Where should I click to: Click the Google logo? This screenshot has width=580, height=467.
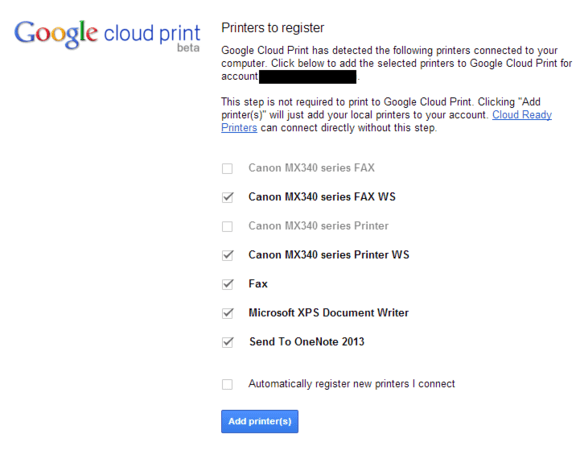pyautogui.click(x=56, y=34)
